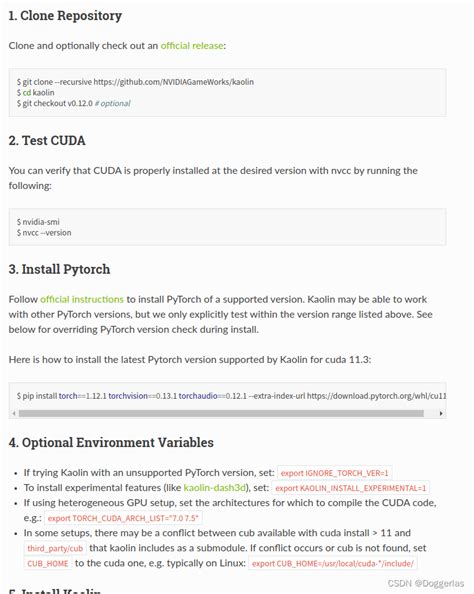Viewport: 474px width, 594px height.
Task: Click export CUB_HOME=/usr/local/cuda code snippet
Action: (x=333, y=563)
